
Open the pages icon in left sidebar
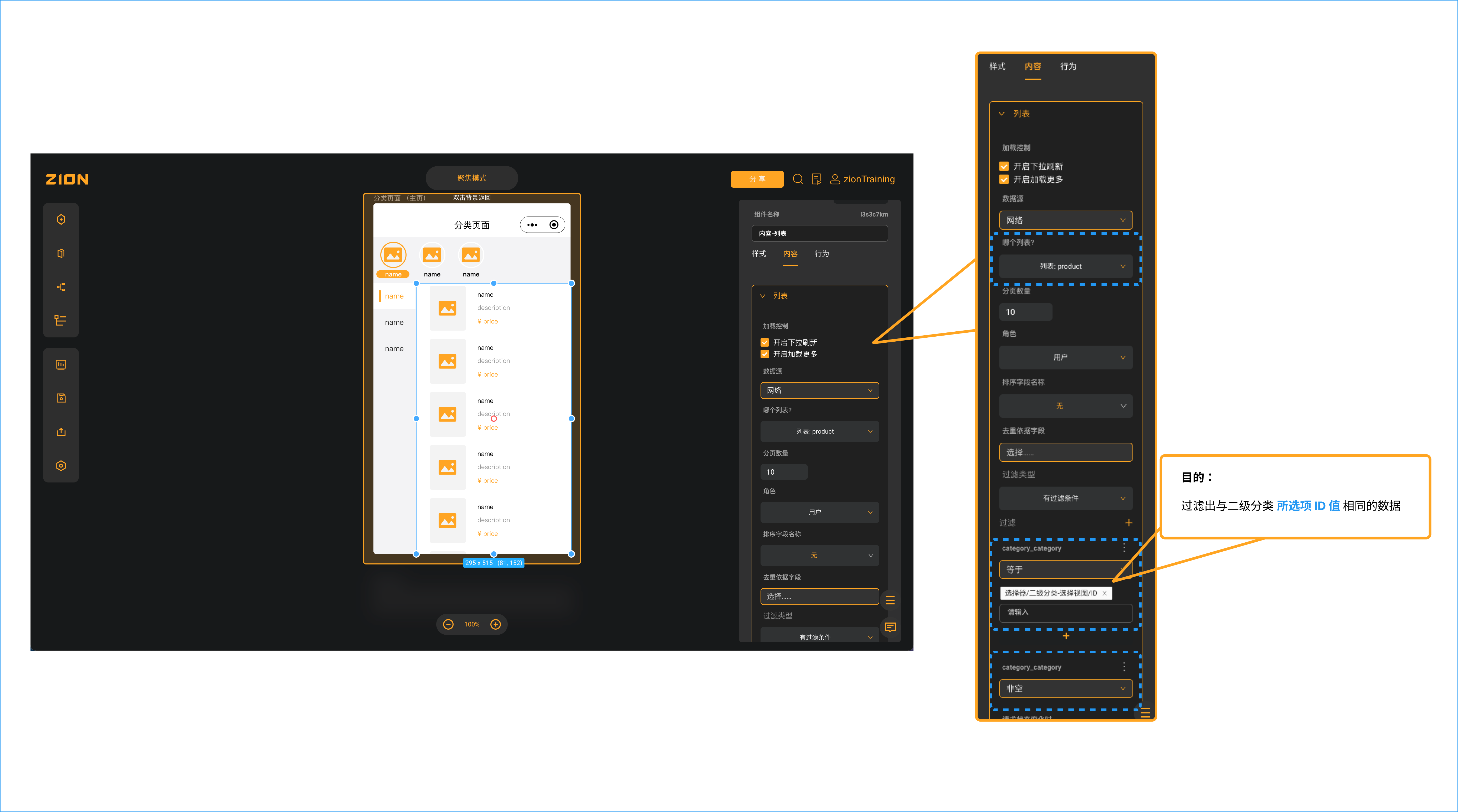pyautogui.click(x=61, y=253)
